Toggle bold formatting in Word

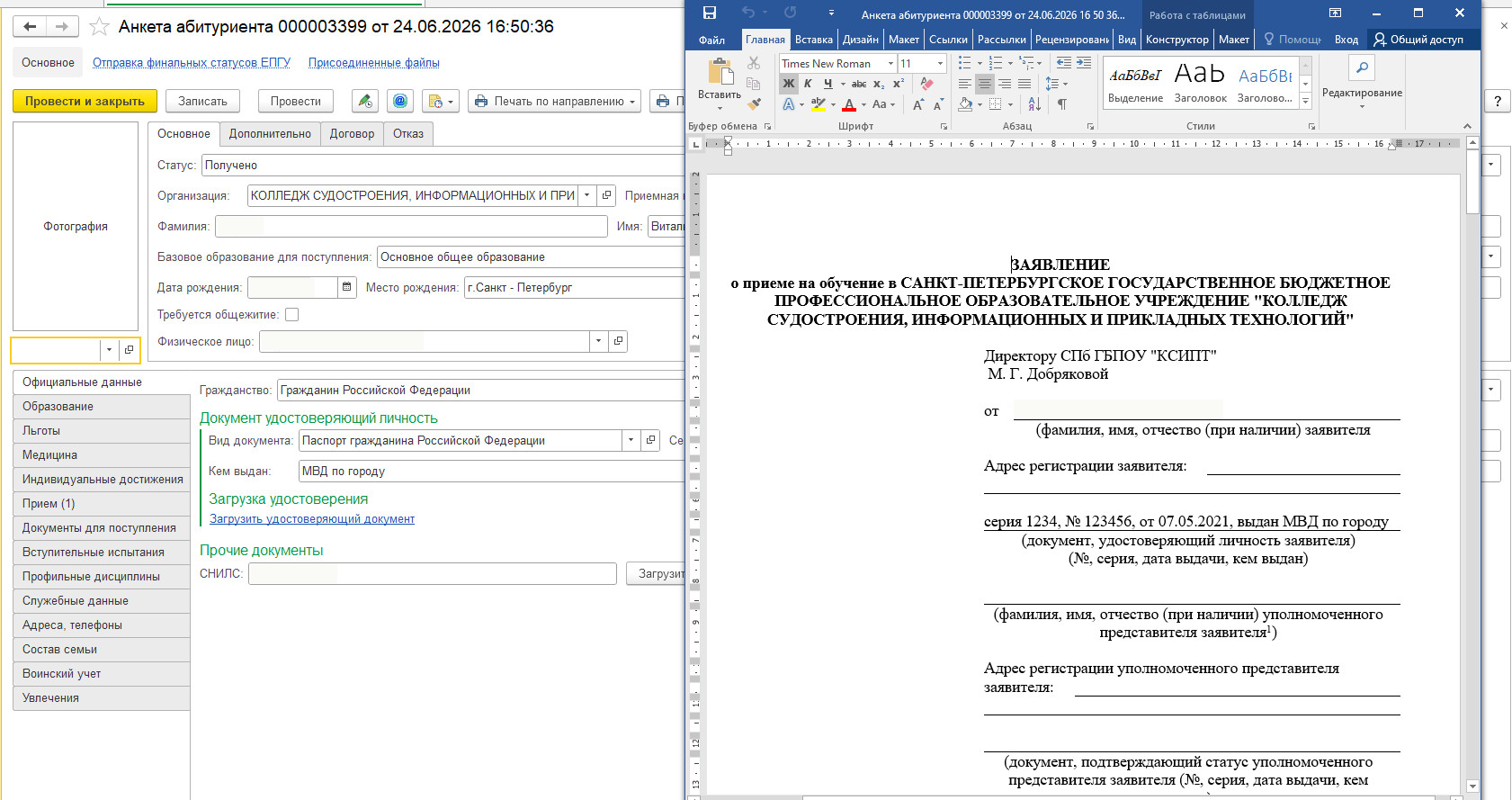[x=789, y=84]
